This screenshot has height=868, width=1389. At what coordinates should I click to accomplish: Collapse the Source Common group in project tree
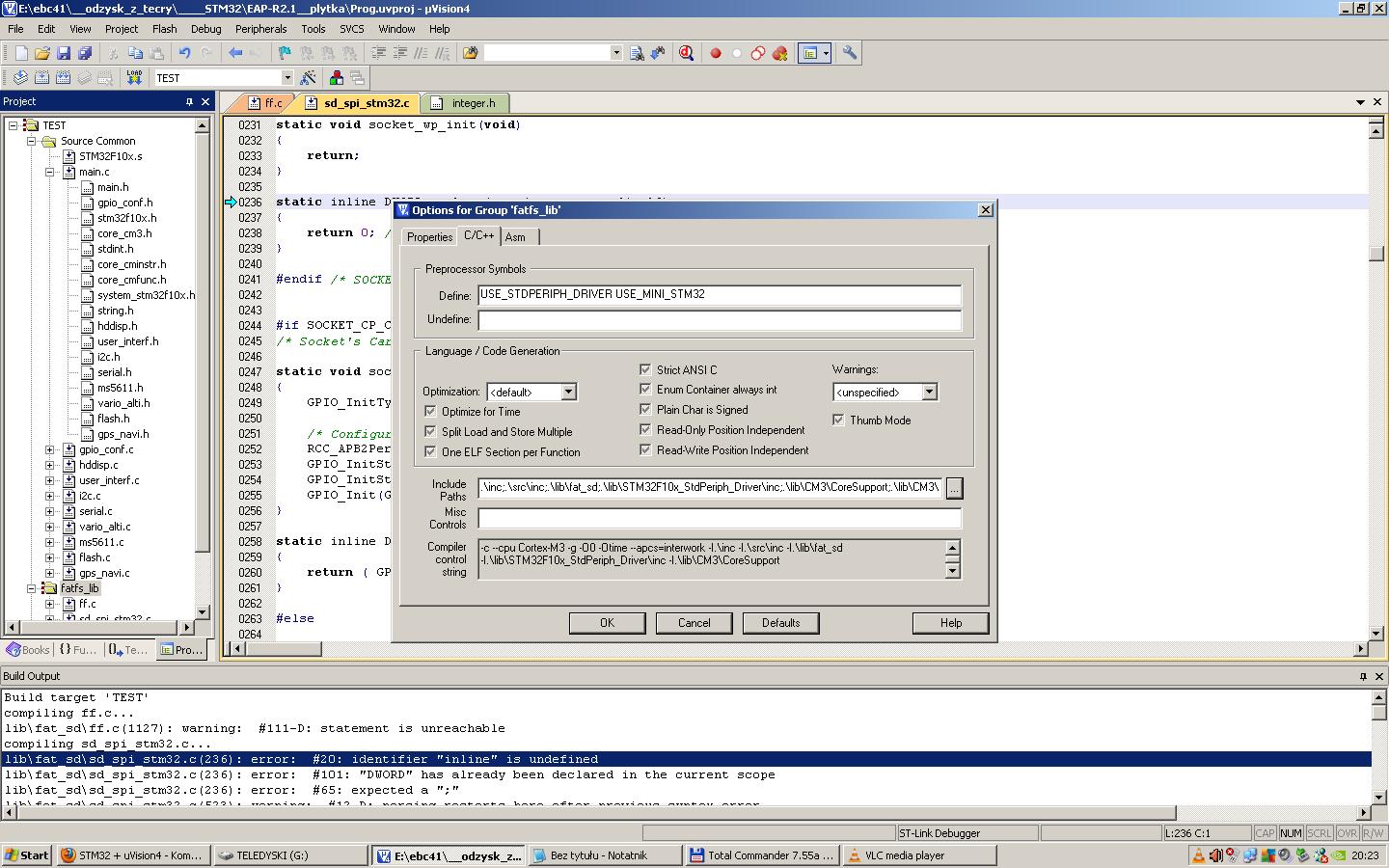(32, 141)
